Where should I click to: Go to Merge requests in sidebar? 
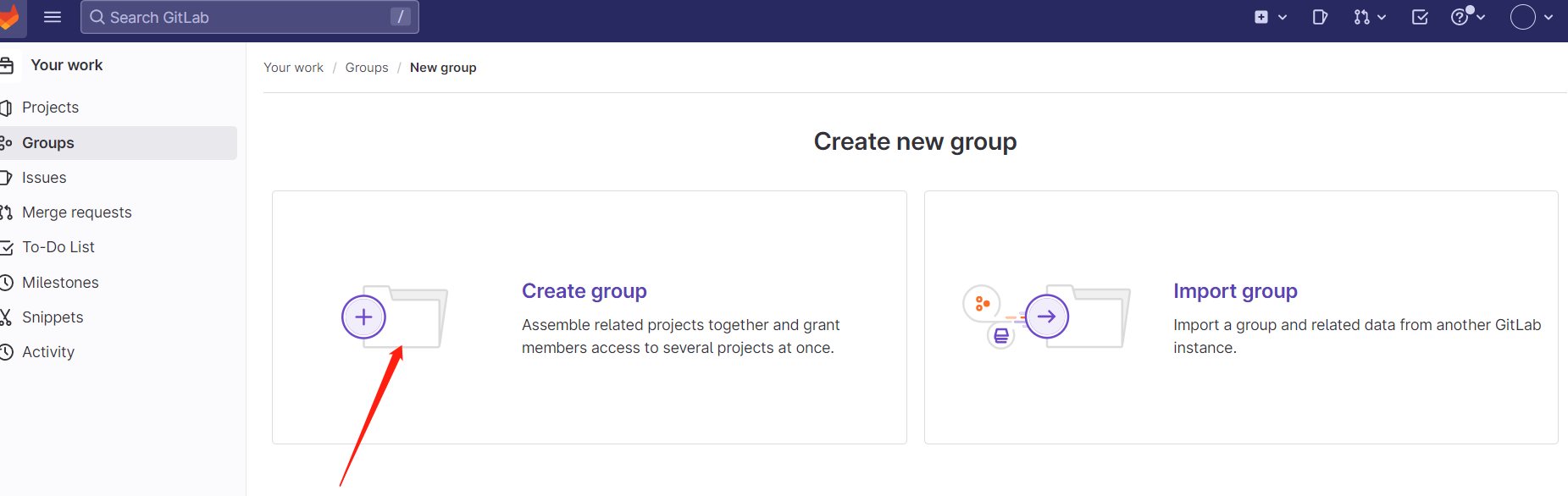(76, 212)
